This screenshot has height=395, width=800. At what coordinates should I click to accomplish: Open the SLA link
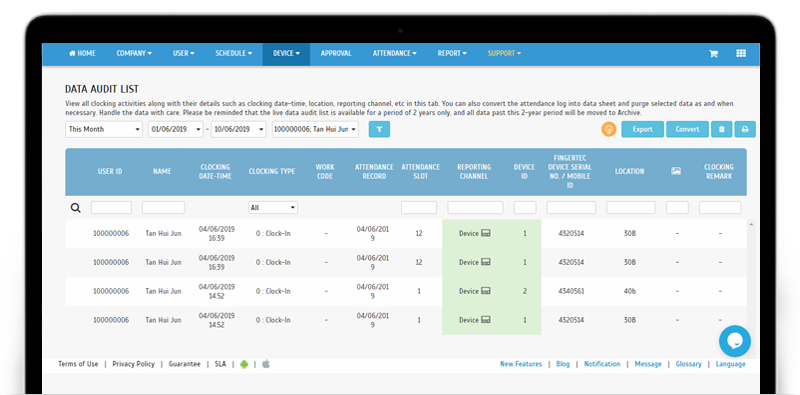[x=220, y=364]
